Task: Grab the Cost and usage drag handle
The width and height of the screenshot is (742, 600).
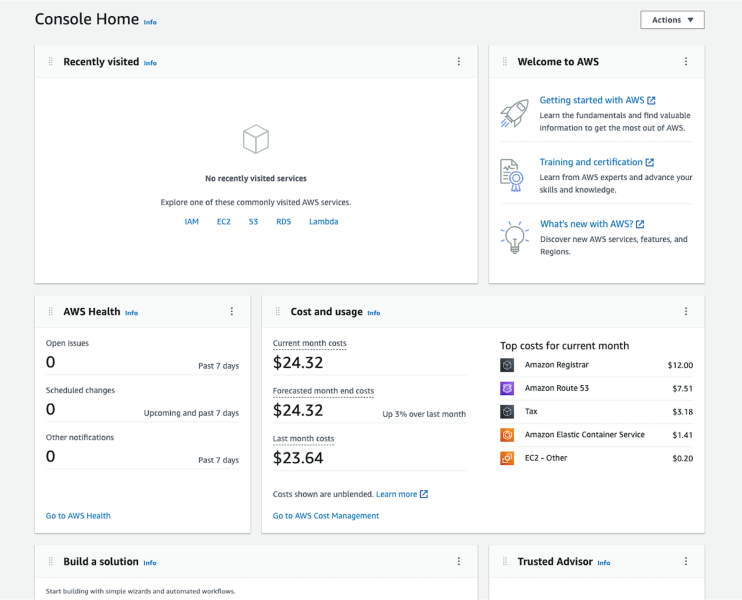Action: tap(278, 311)
